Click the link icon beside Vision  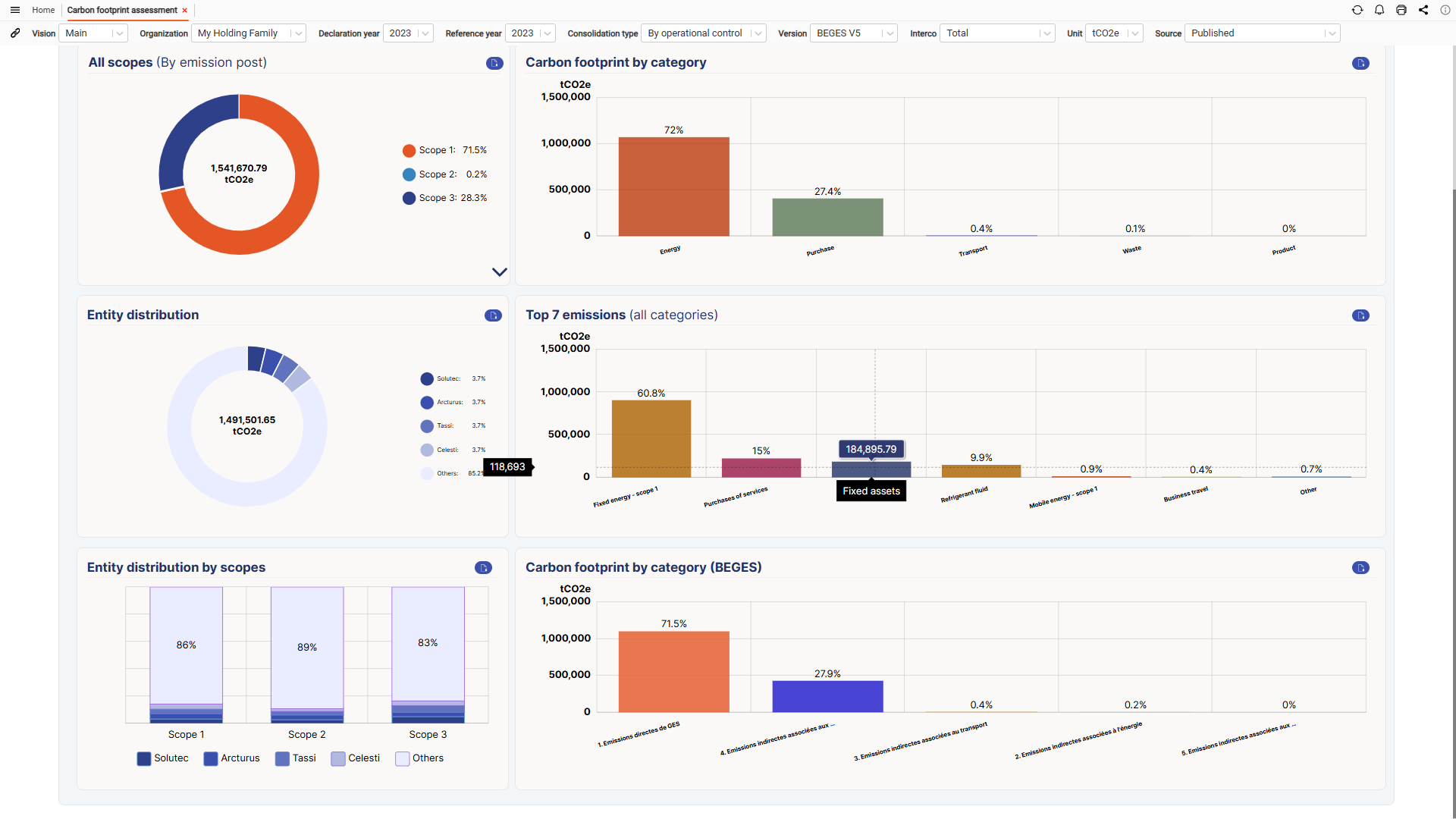[15, 33]
